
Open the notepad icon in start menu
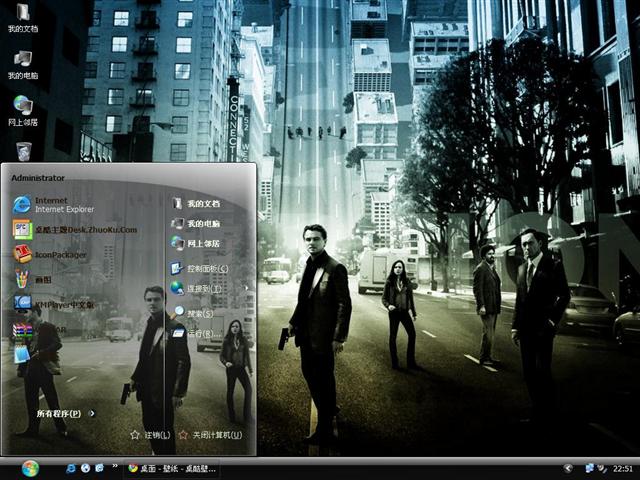(22, 353)
